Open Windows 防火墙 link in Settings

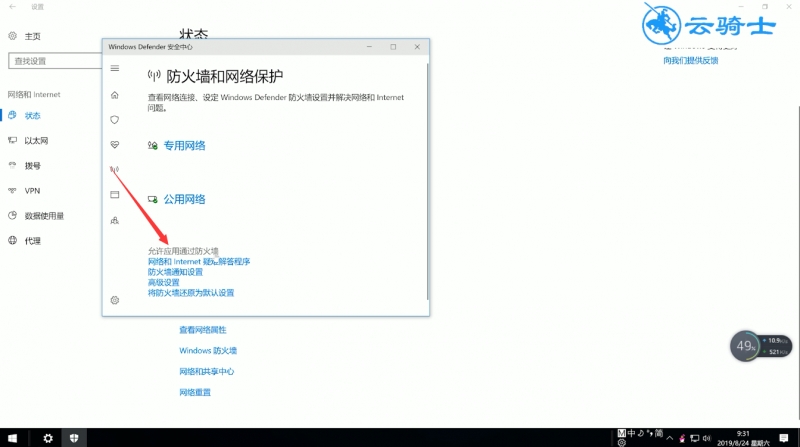pyautogui.click(x=208, y=351)
